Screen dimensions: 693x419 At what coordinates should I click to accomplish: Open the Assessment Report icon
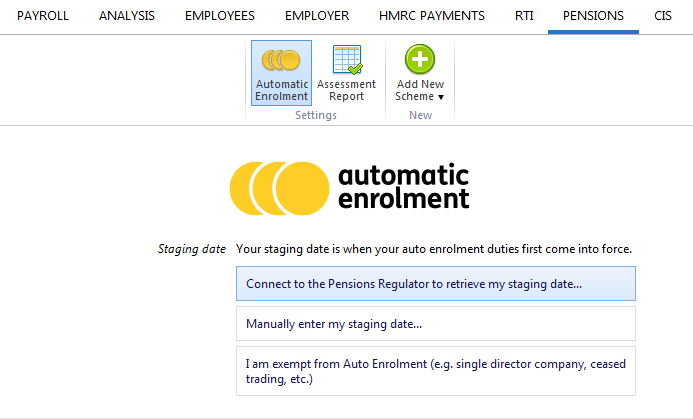point(346,73)
